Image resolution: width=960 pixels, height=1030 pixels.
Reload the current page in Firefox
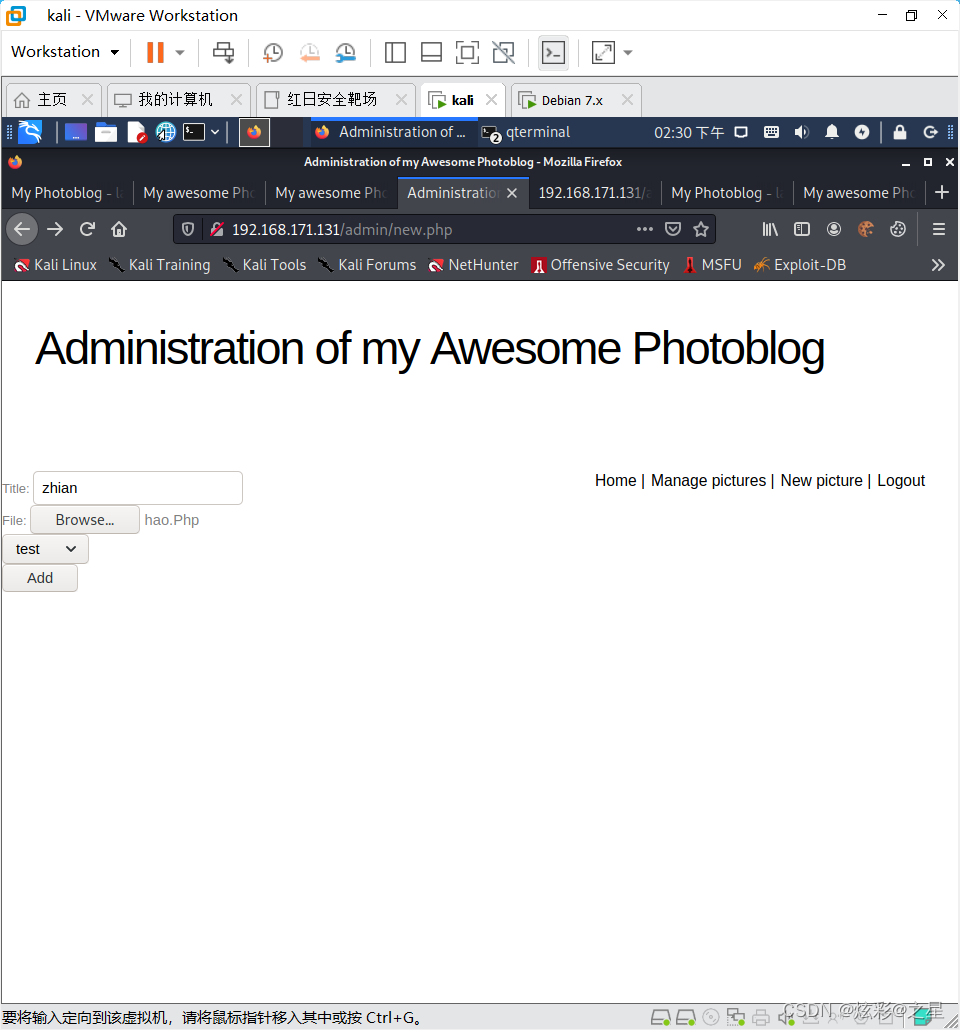pyautogui.click(x=87, y=229)
